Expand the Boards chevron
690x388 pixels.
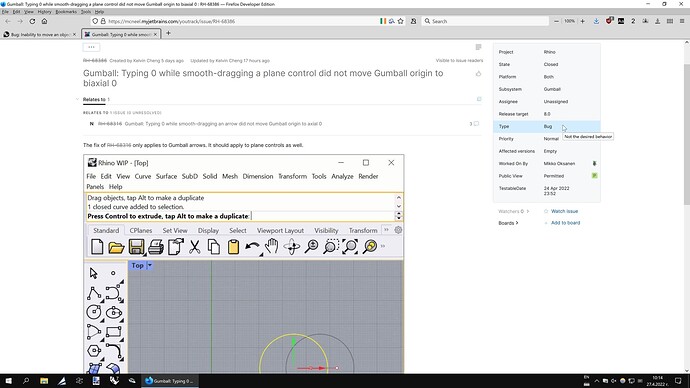click(517, 223)
